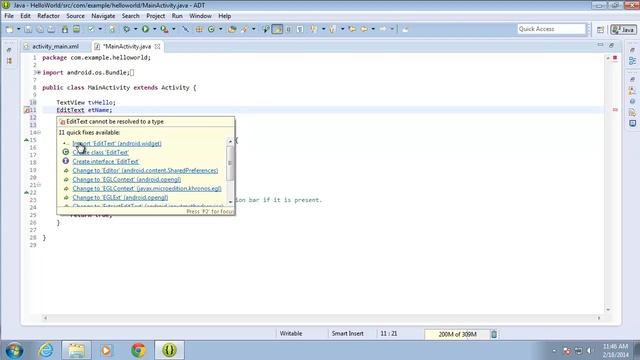The image size is (640, 360).
Task: Collapse the method fold on line 21
Action: pyautogui.click(x=39, y=185)
